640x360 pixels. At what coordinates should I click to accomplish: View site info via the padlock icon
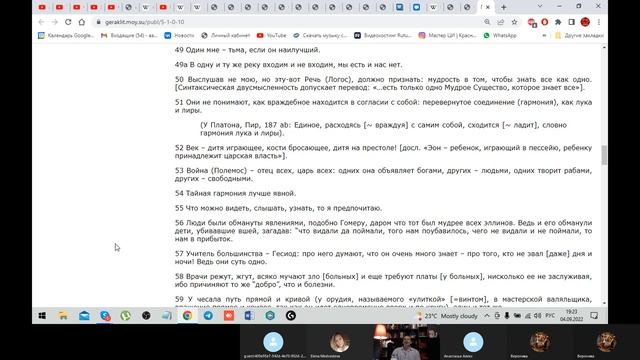tap(98, 22)
